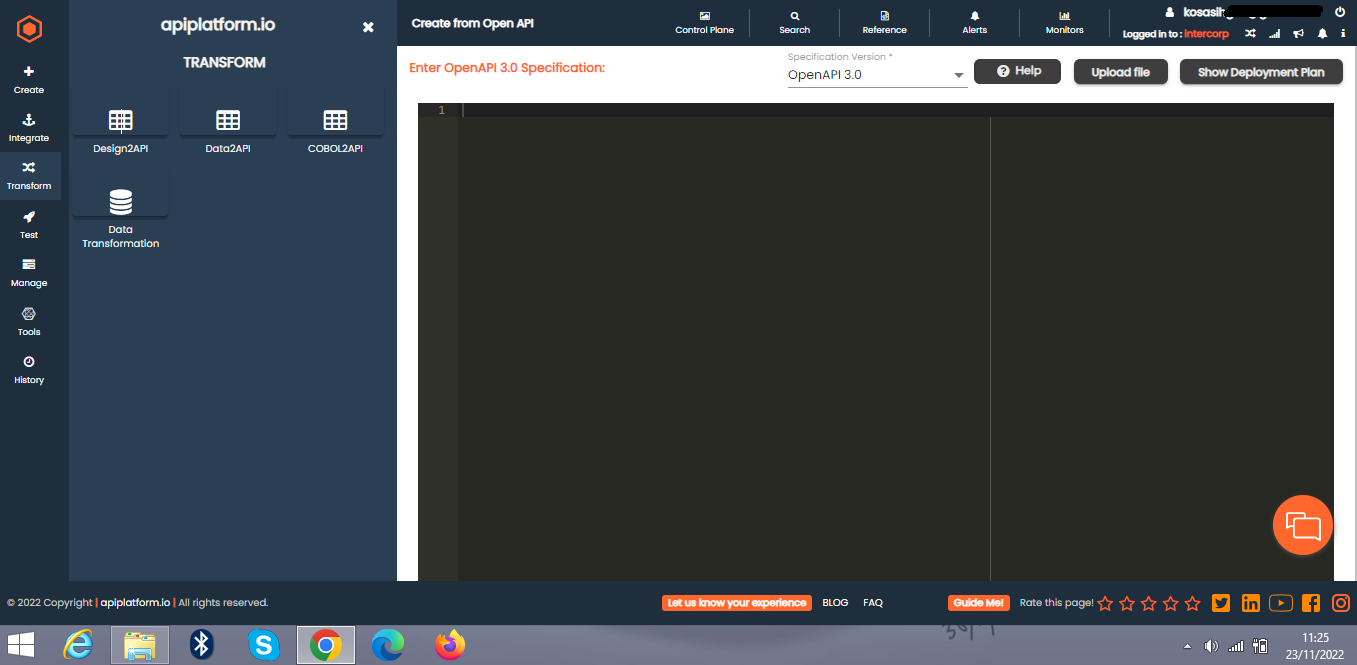Screen dimensions: 1357x665
Task: Click the shuffle icon beside intercorp
Action: point(1250,34)
